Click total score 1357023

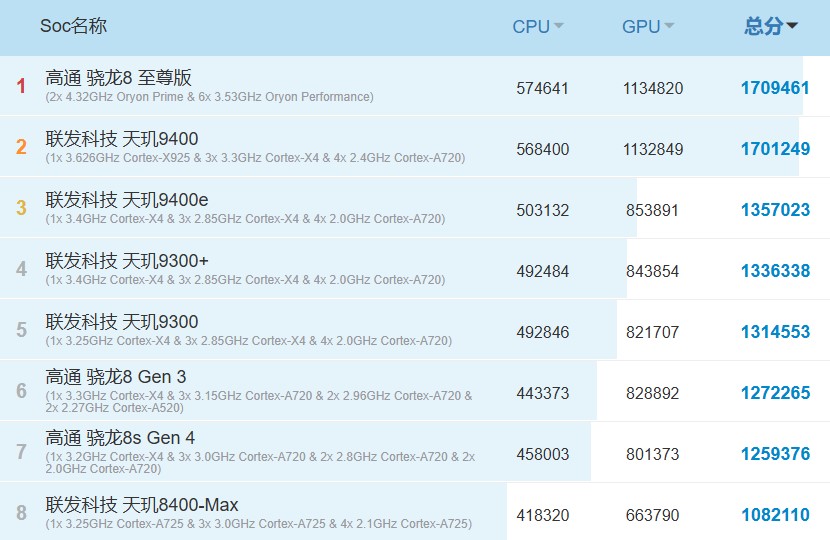coord(775,210)
